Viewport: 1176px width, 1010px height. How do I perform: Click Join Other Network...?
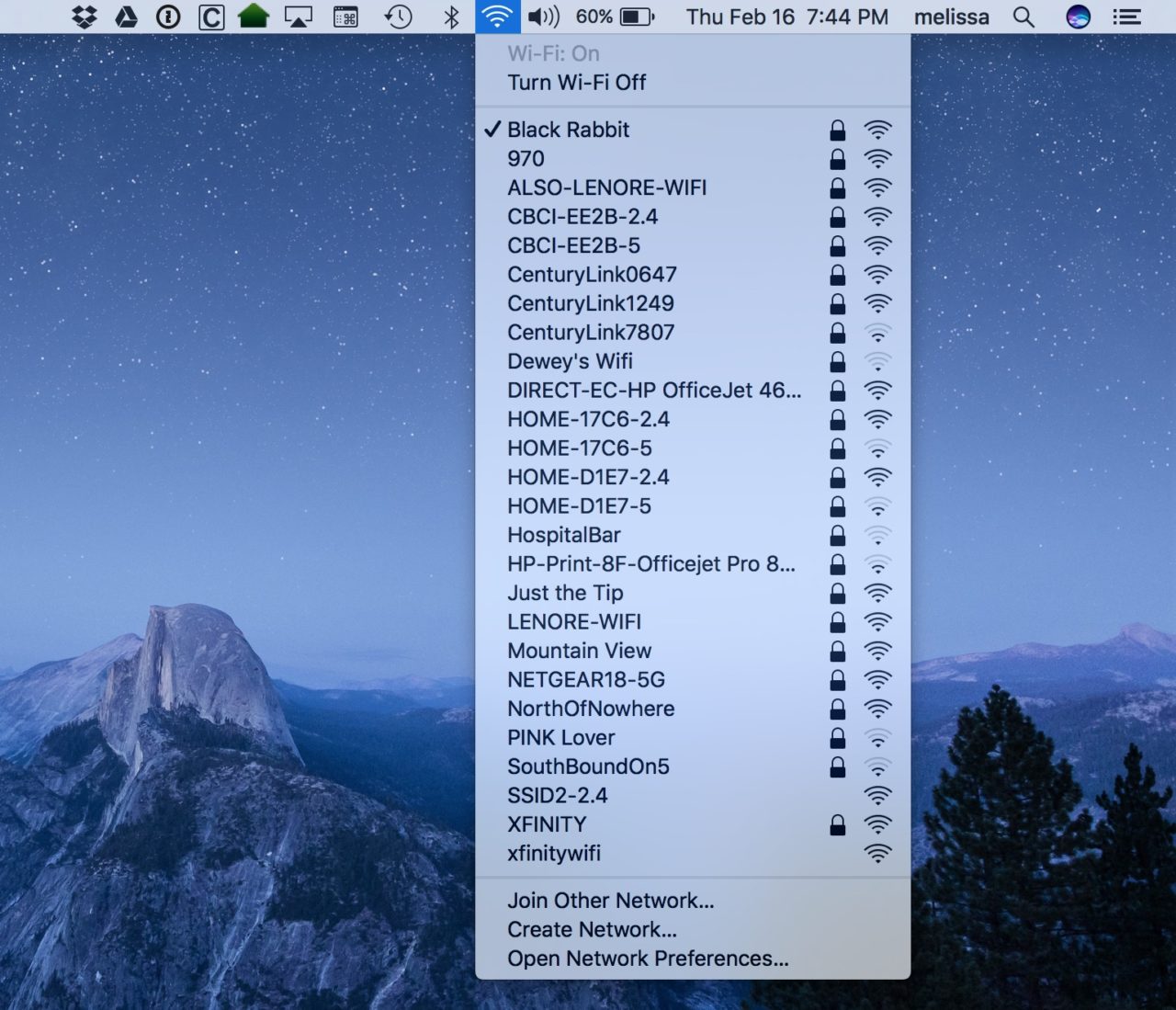[x=693, y=901]
